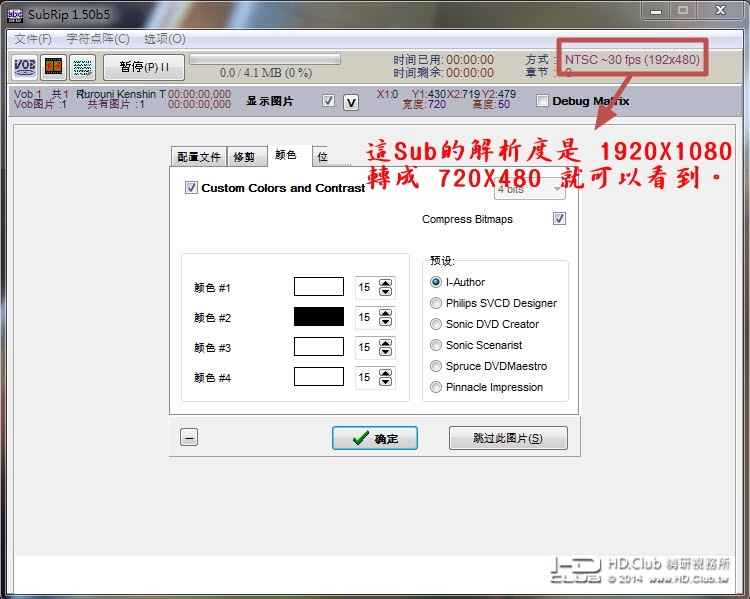Click the Rurouni Kenshin title text
This screenshot has width=750, height=599.
click(x=121, y=94)
